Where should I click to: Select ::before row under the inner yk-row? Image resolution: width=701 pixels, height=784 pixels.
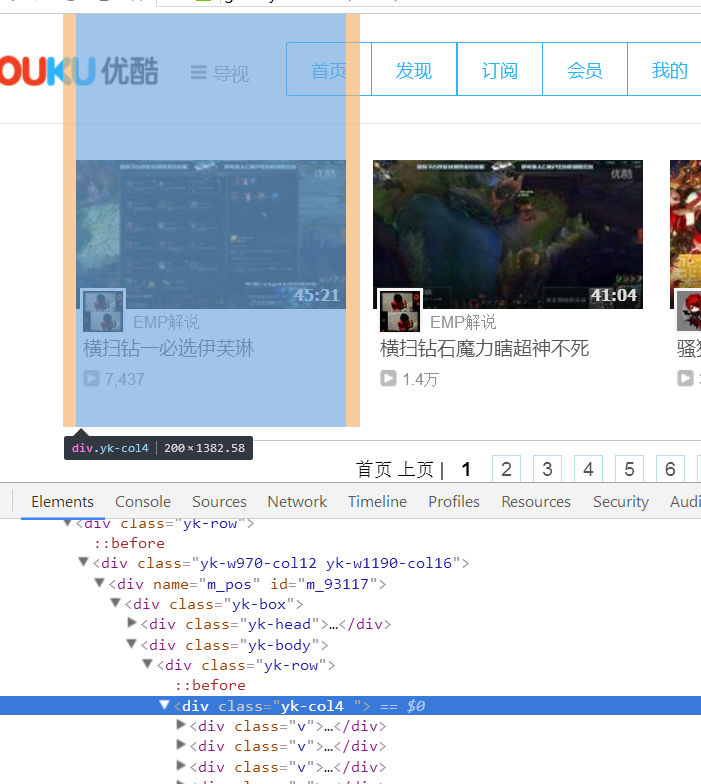coord(210,685)
